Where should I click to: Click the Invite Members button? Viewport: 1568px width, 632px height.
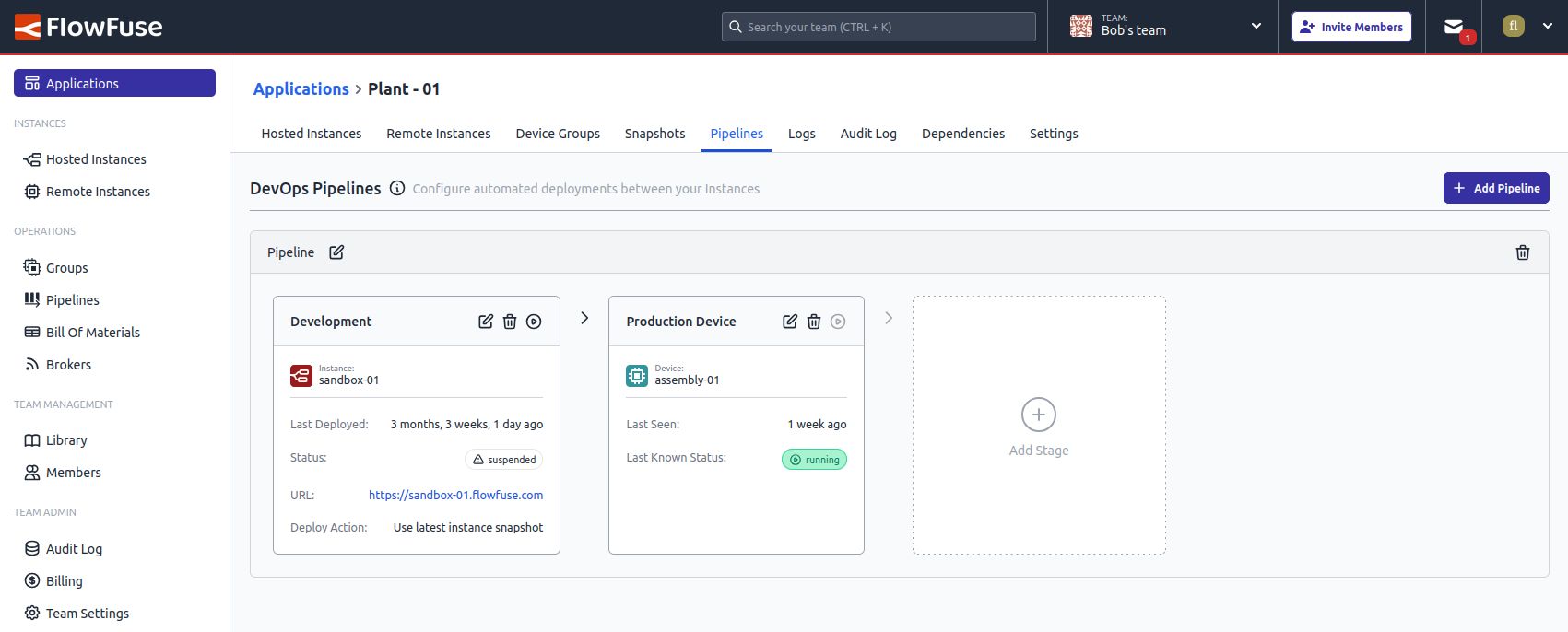coord(1350,27)
